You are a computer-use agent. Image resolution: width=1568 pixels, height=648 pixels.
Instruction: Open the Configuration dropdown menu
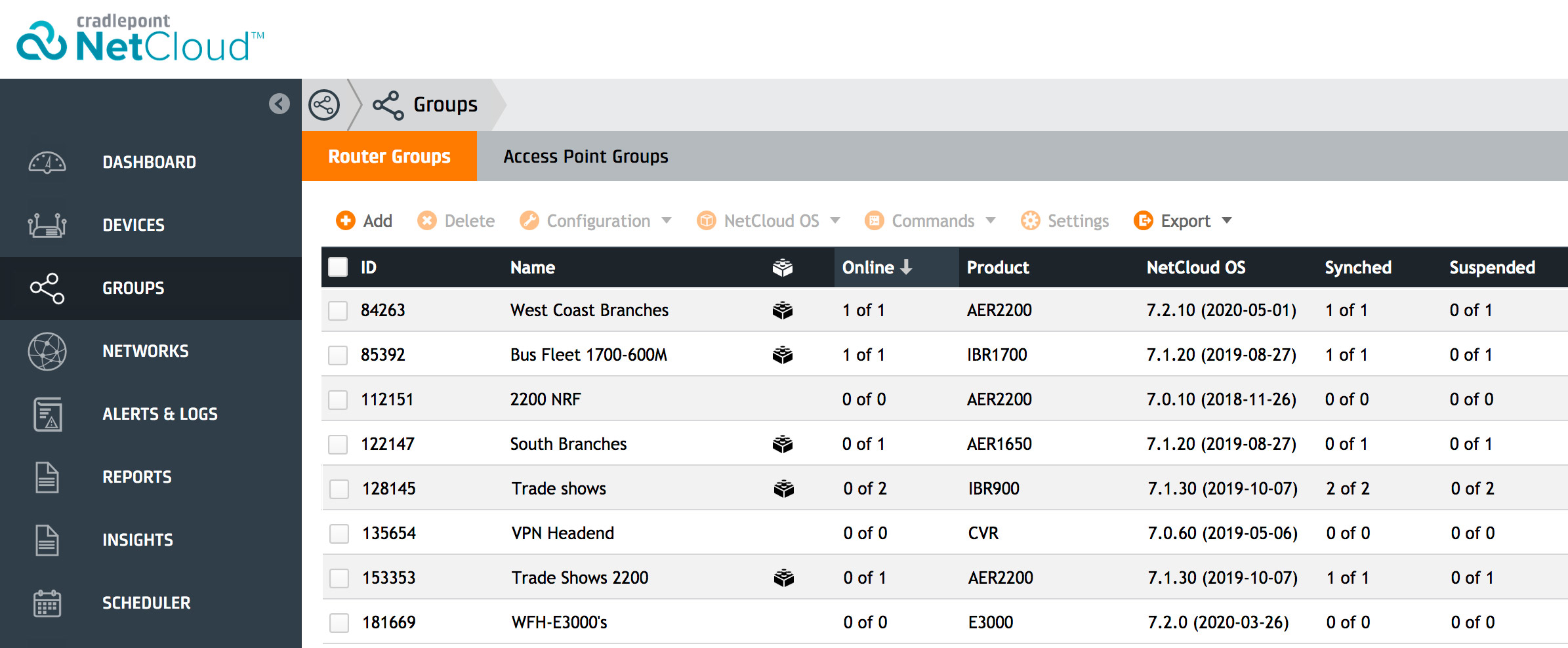[x=596, y=221]
